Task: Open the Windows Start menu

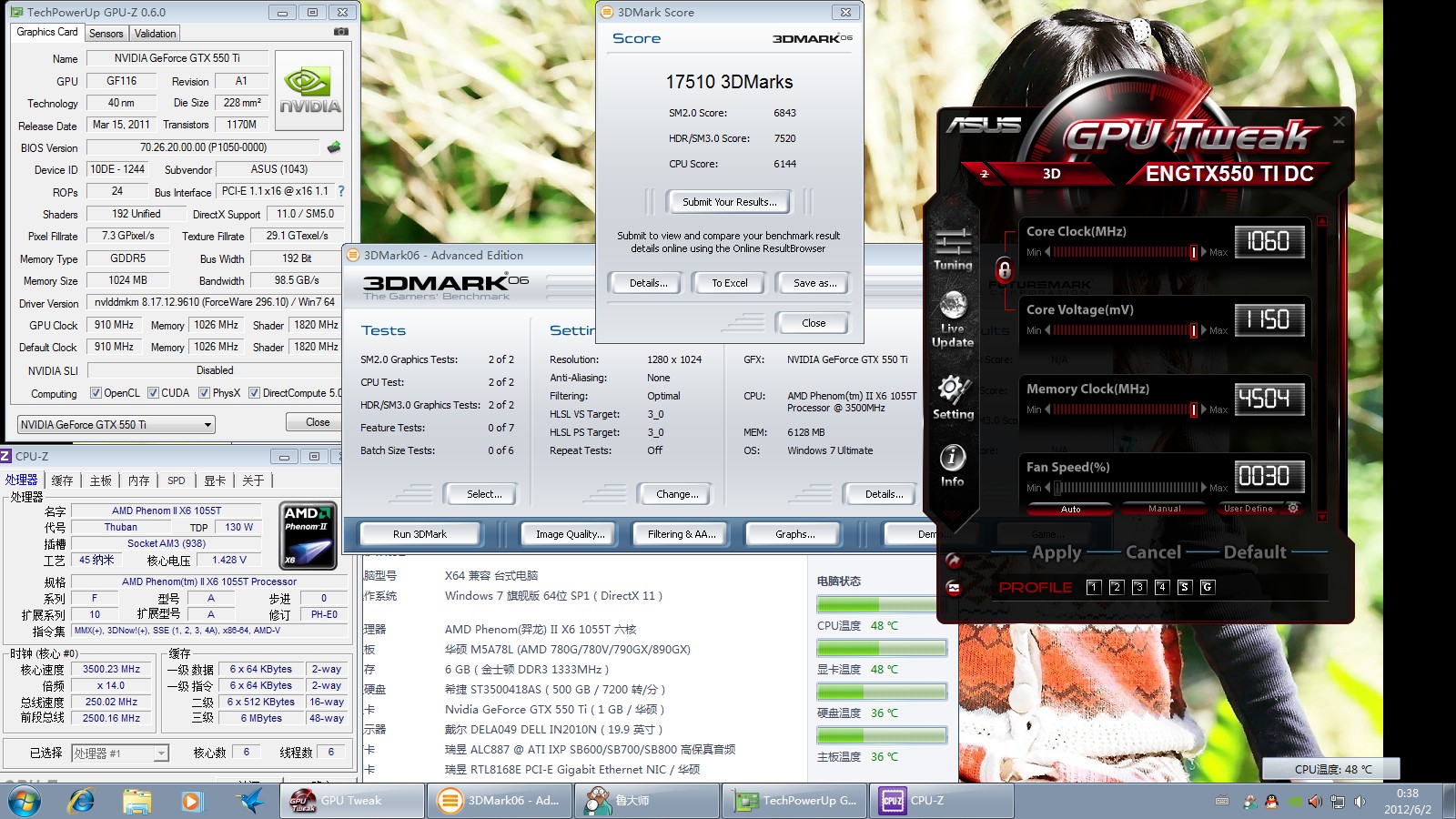Action: (25, 801)
